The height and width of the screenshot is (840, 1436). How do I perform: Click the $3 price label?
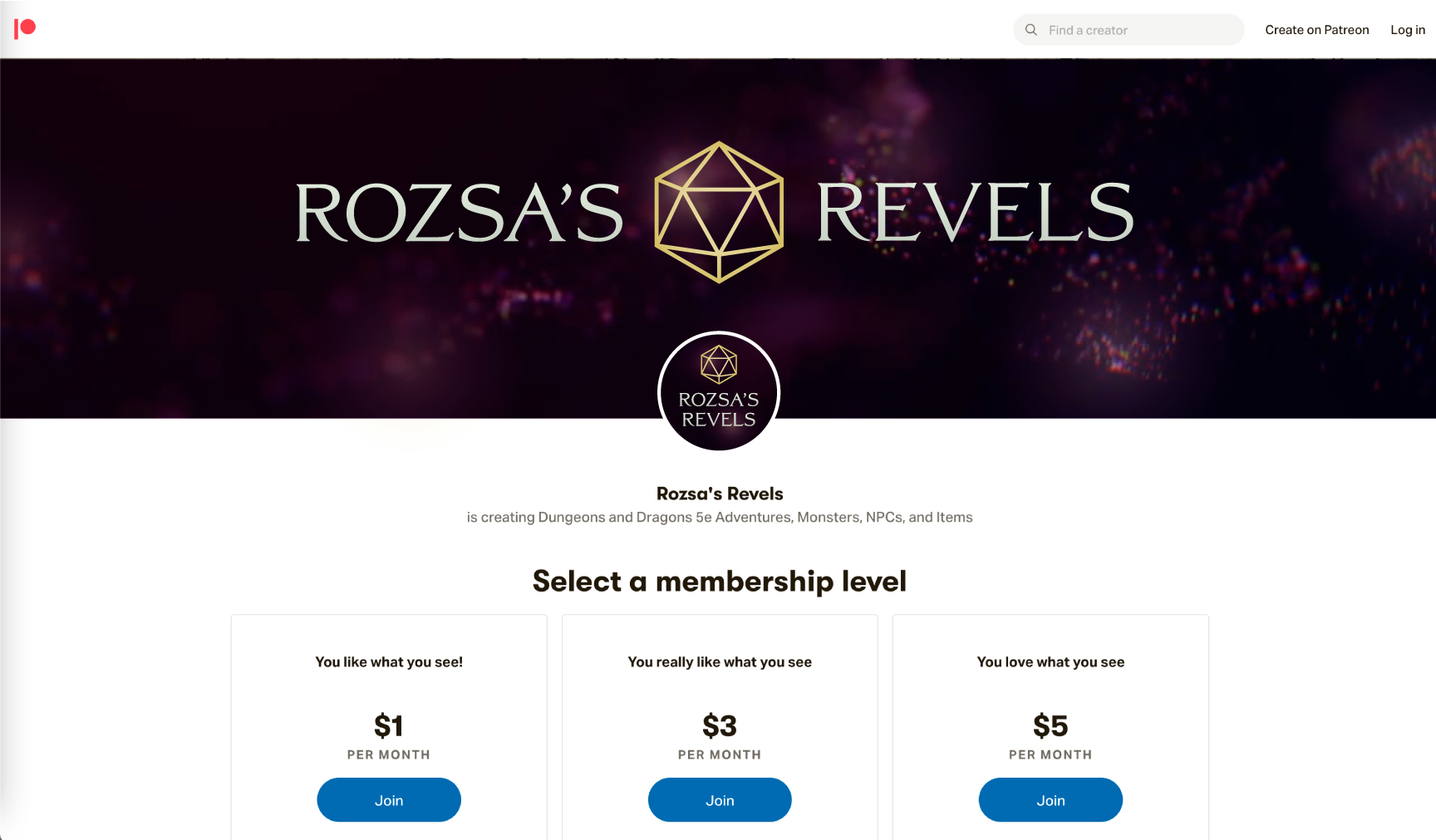pyautogui.click(x=720, y=726)
